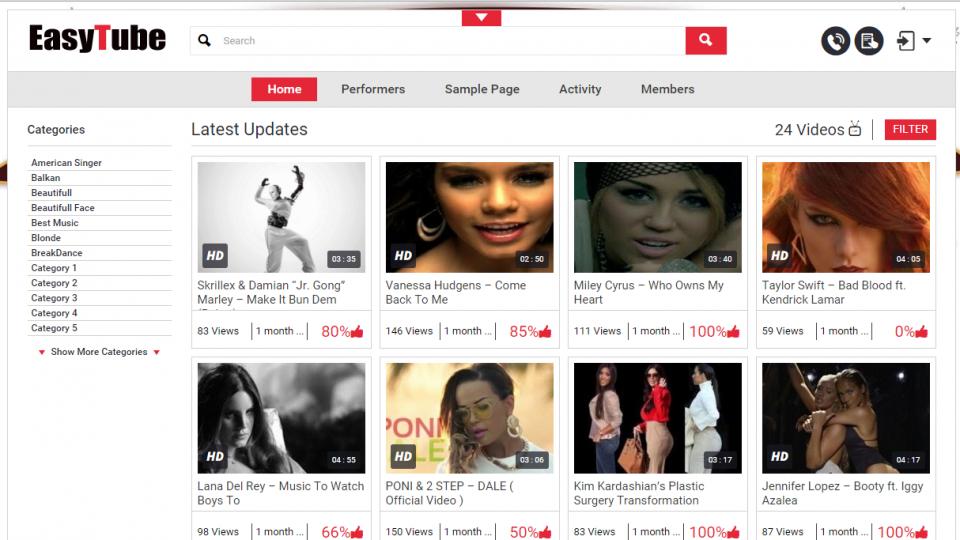Select Best Music category
The width and height of the screenshot is (960, 540).
pos(54,222)
